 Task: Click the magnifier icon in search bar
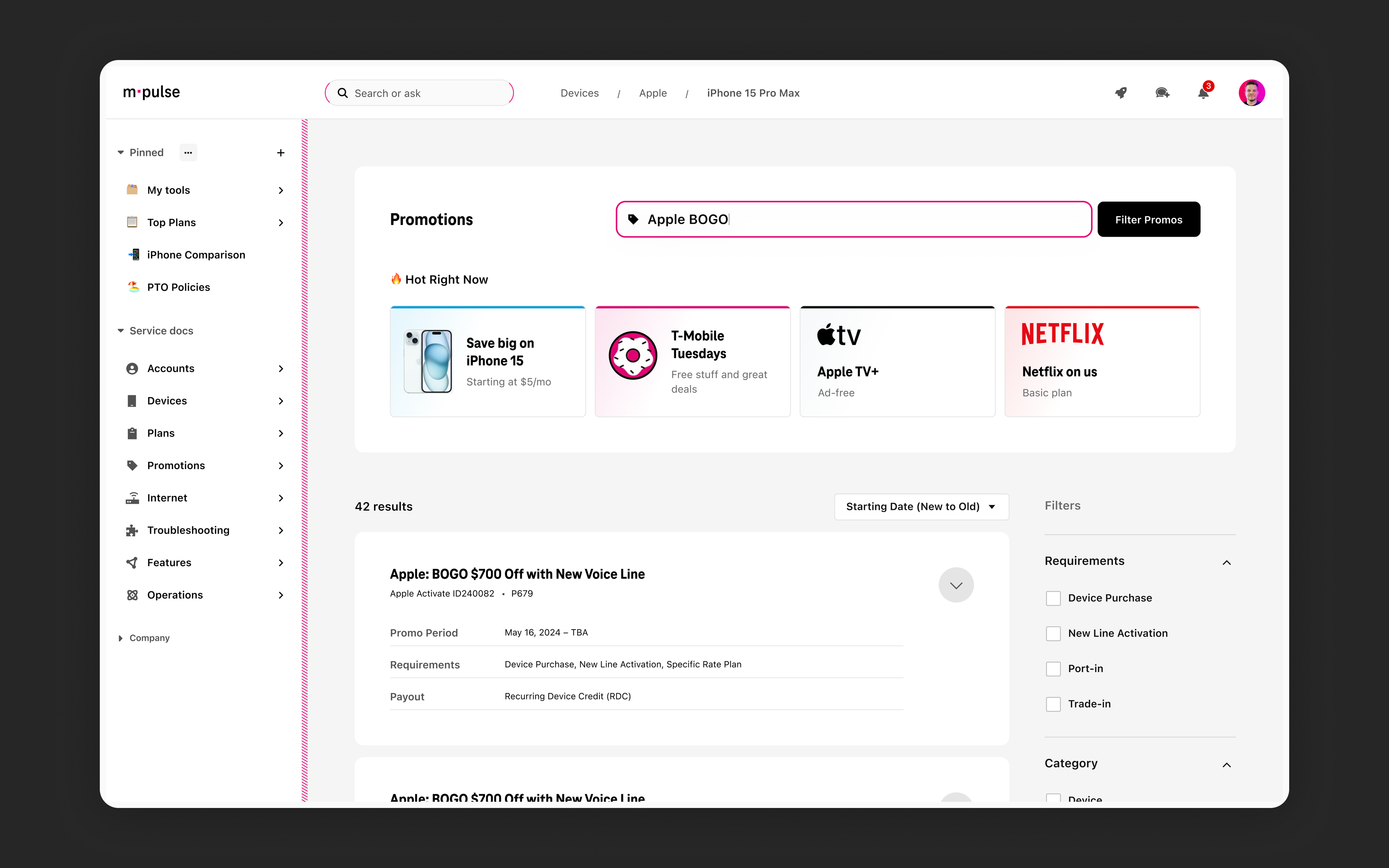(343, 93)
